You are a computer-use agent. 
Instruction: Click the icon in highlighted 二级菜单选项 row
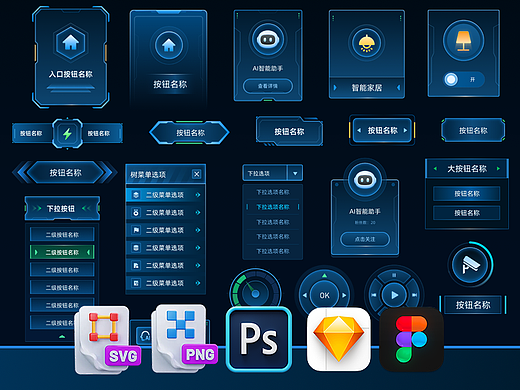(136, 195)
